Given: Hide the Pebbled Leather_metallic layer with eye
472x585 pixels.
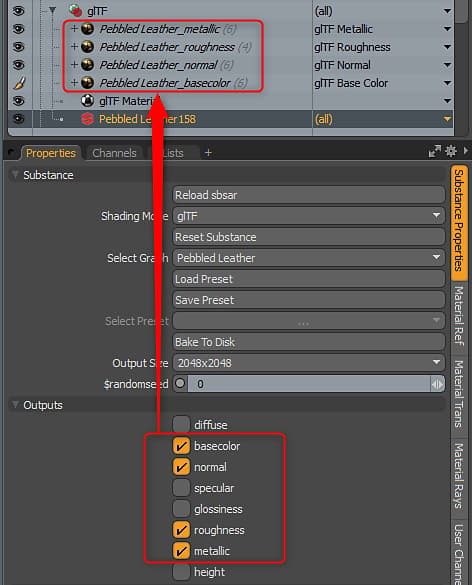Looking at the screenshot, I should [18, 29].
